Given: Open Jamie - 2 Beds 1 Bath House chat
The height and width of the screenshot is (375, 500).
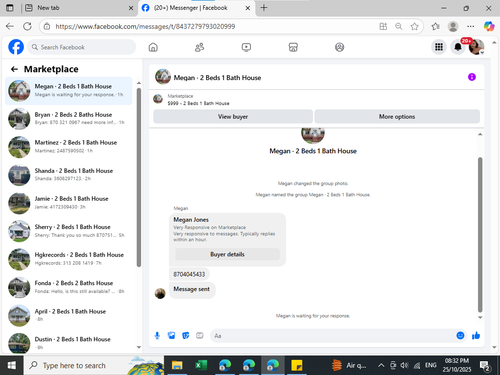Looking at the screenshot, I should click(69, 203).
